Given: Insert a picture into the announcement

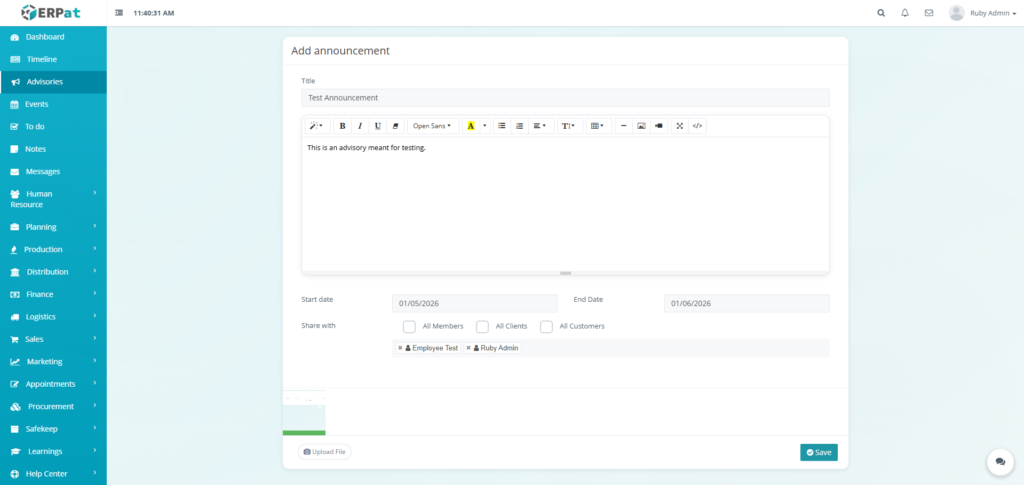Looking at the screenshot, I should 641,126.
